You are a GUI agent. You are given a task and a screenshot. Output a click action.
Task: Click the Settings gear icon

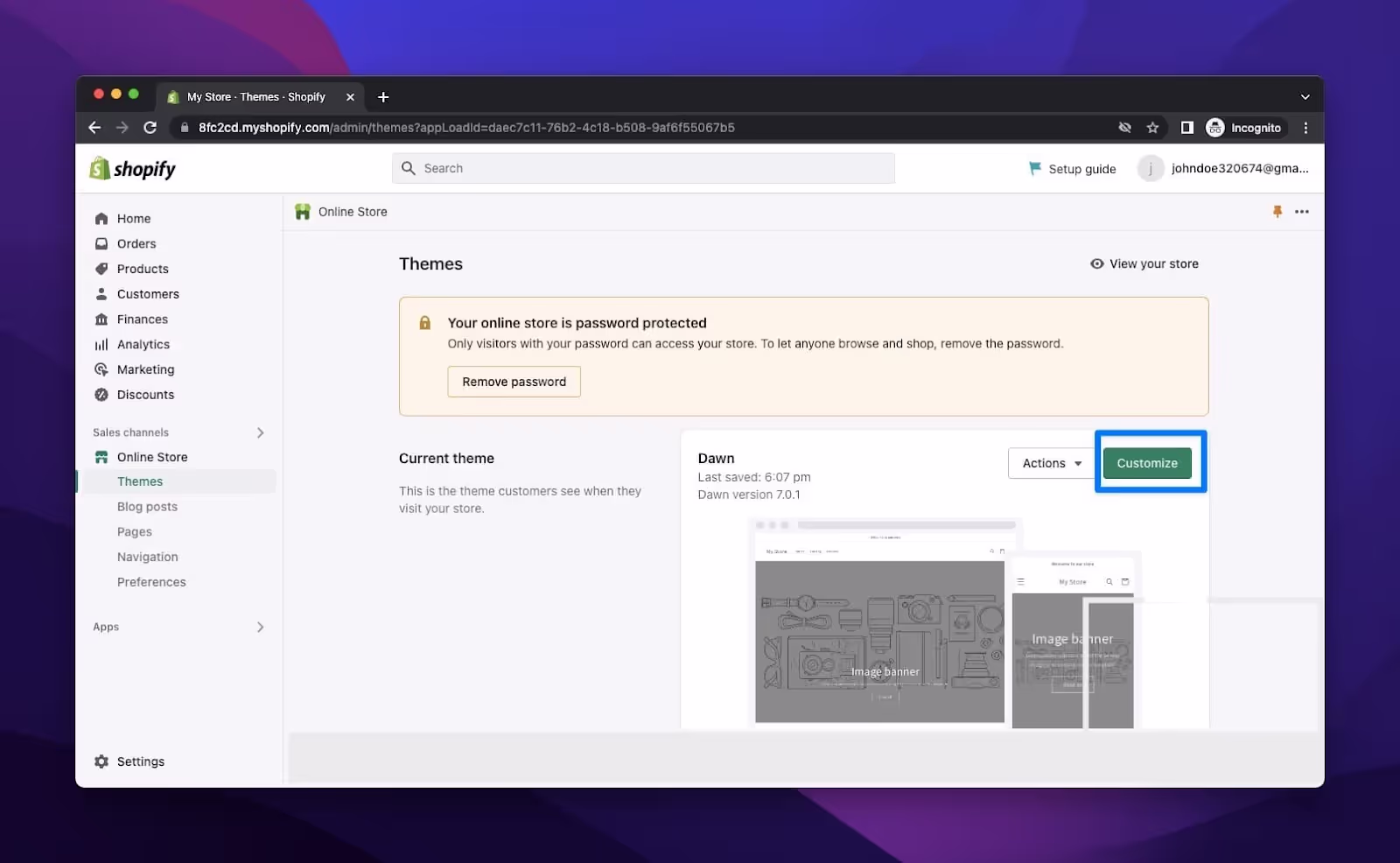101,761
